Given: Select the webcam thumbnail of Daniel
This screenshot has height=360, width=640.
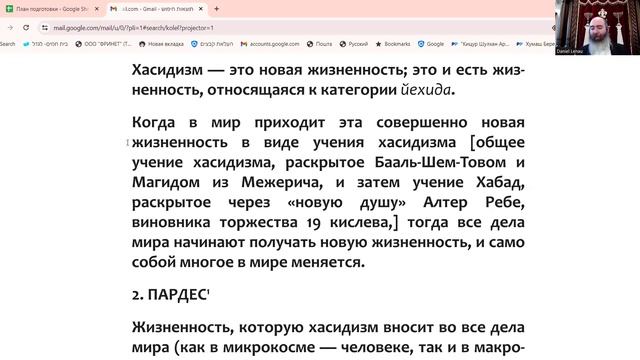Looking at the screenshot, I should point(597,27).
